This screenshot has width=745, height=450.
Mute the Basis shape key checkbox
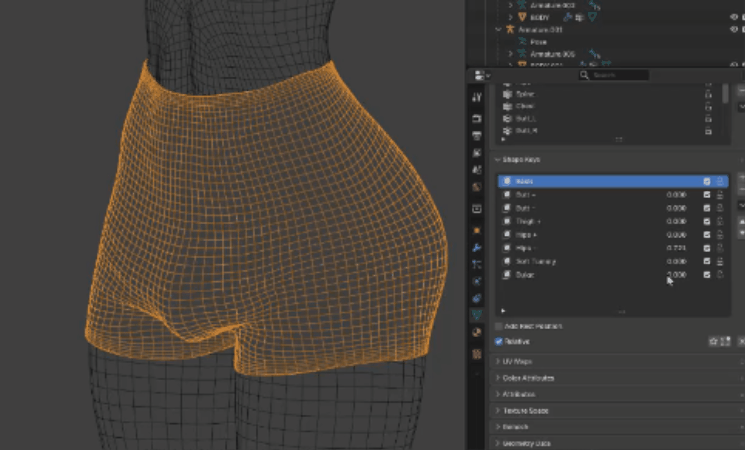[x=707, y=181]
